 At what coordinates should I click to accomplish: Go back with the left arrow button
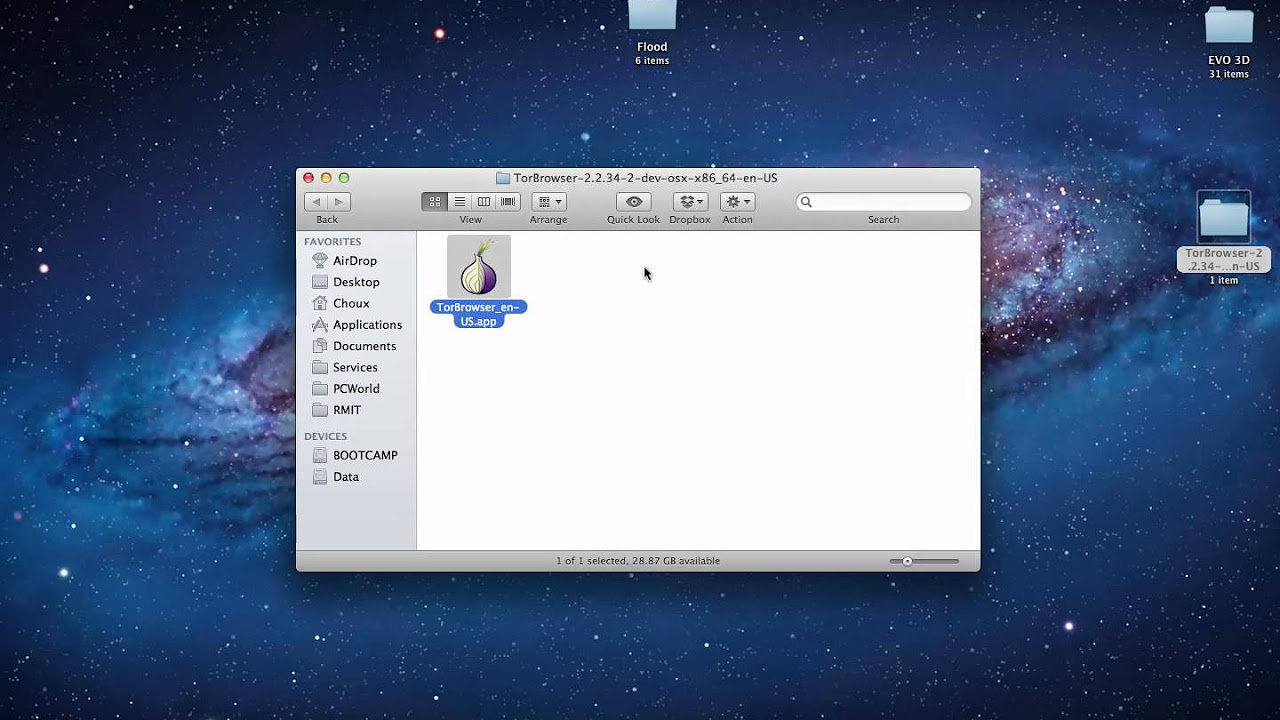316,202
